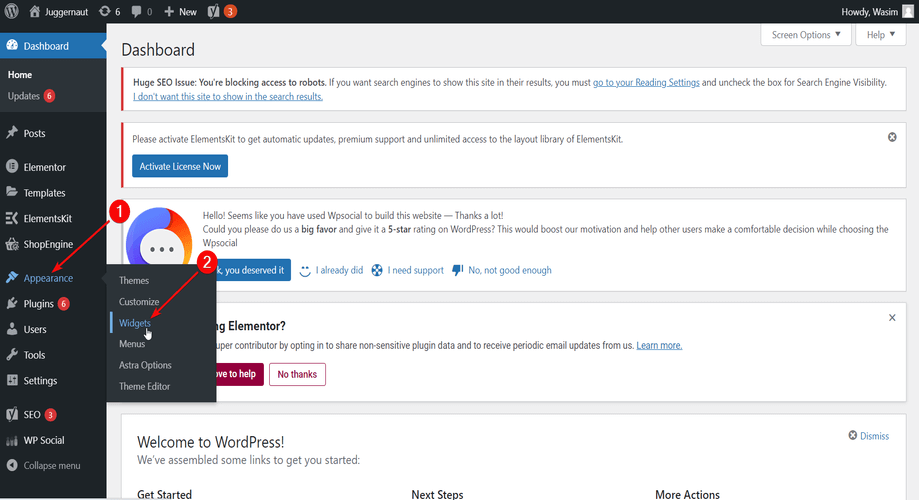Expand the Help dropdown
The image size is (919, 500).
coord(881,35)
